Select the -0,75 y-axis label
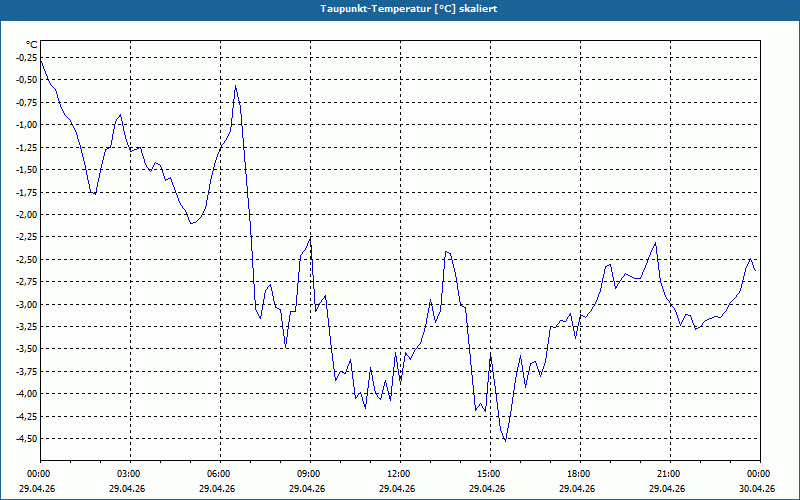The height and width of the screenshot is (500, 800). 27,103
